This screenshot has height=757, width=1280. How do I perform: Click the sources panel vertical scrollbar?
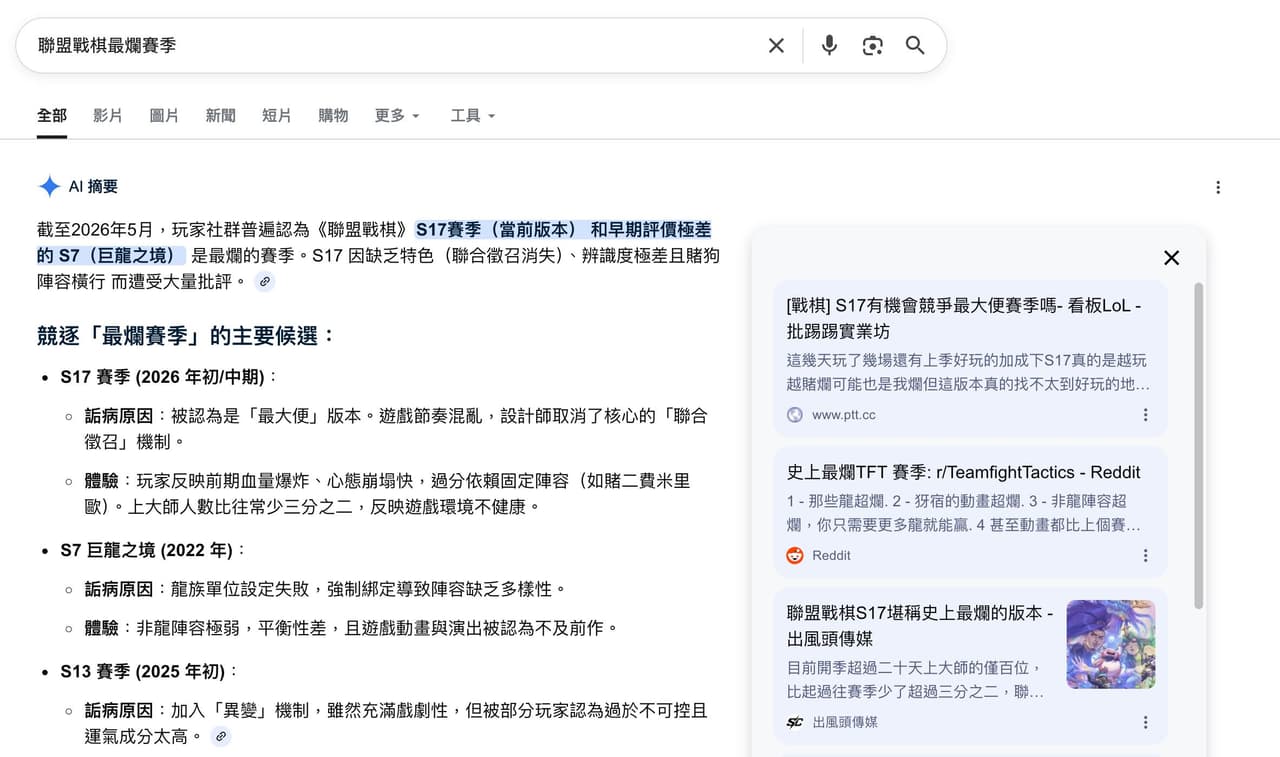1199,446
